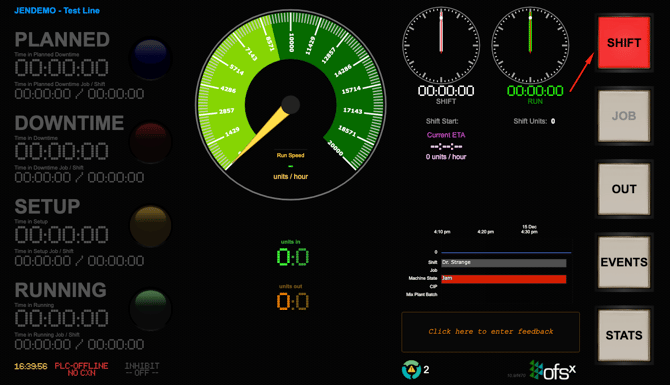This screenshot has height=385, width=670.
Task: Click the blue Planned indicator light
Action: [150, 59]
